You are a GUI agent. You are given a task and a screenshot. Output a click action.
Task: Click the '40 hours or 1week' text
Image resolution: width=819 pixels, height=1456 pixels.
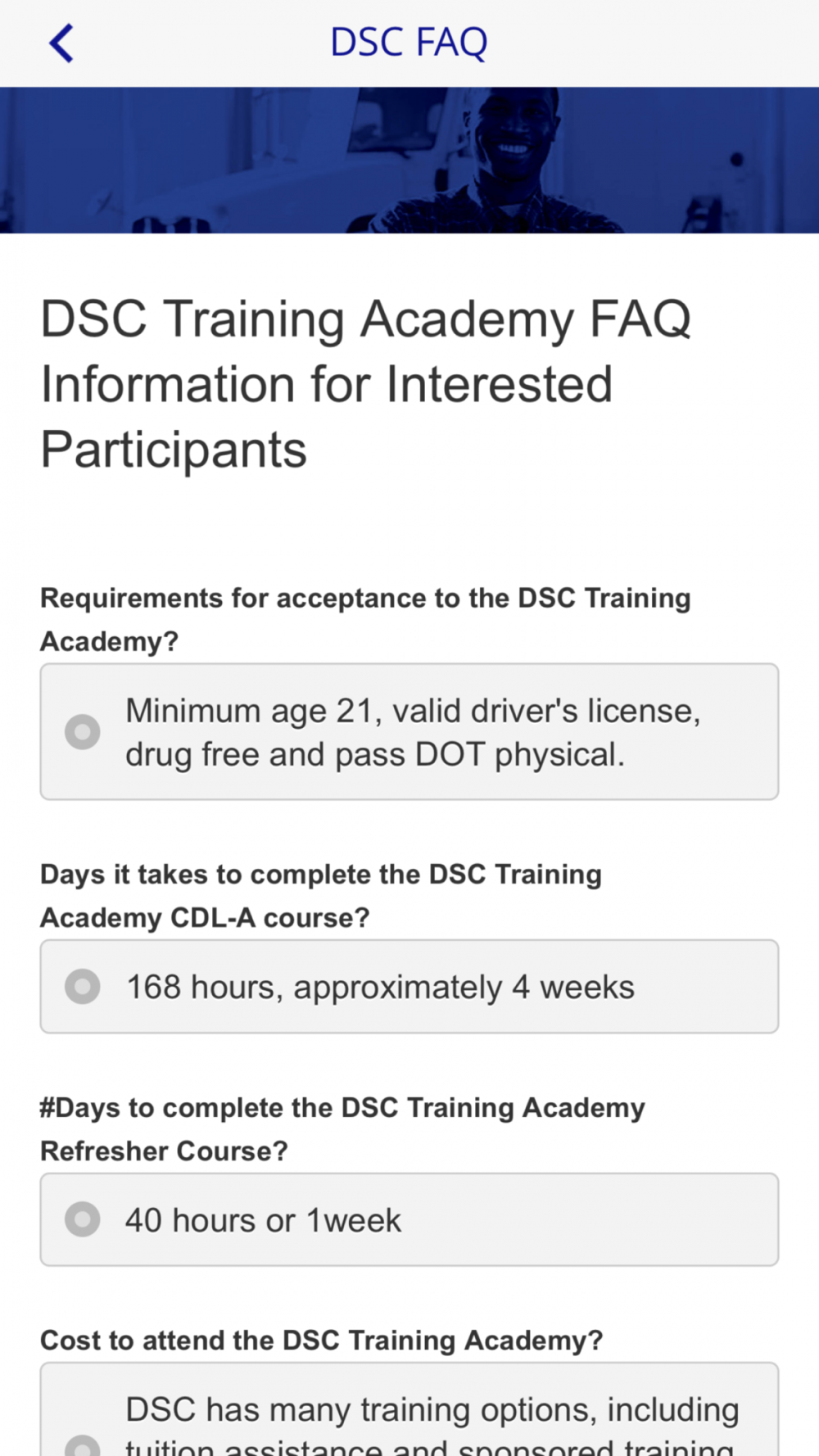click(x=263, y=1220)
